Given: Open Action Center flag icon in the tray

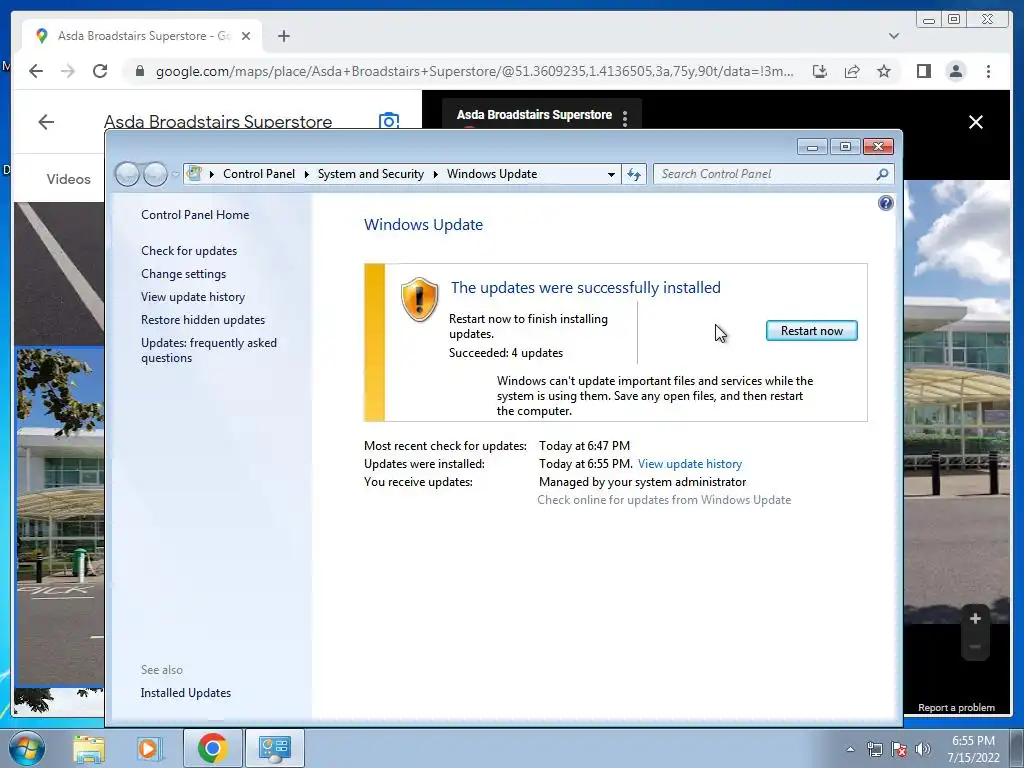Looking at the screenshot, I should point(899,749).
